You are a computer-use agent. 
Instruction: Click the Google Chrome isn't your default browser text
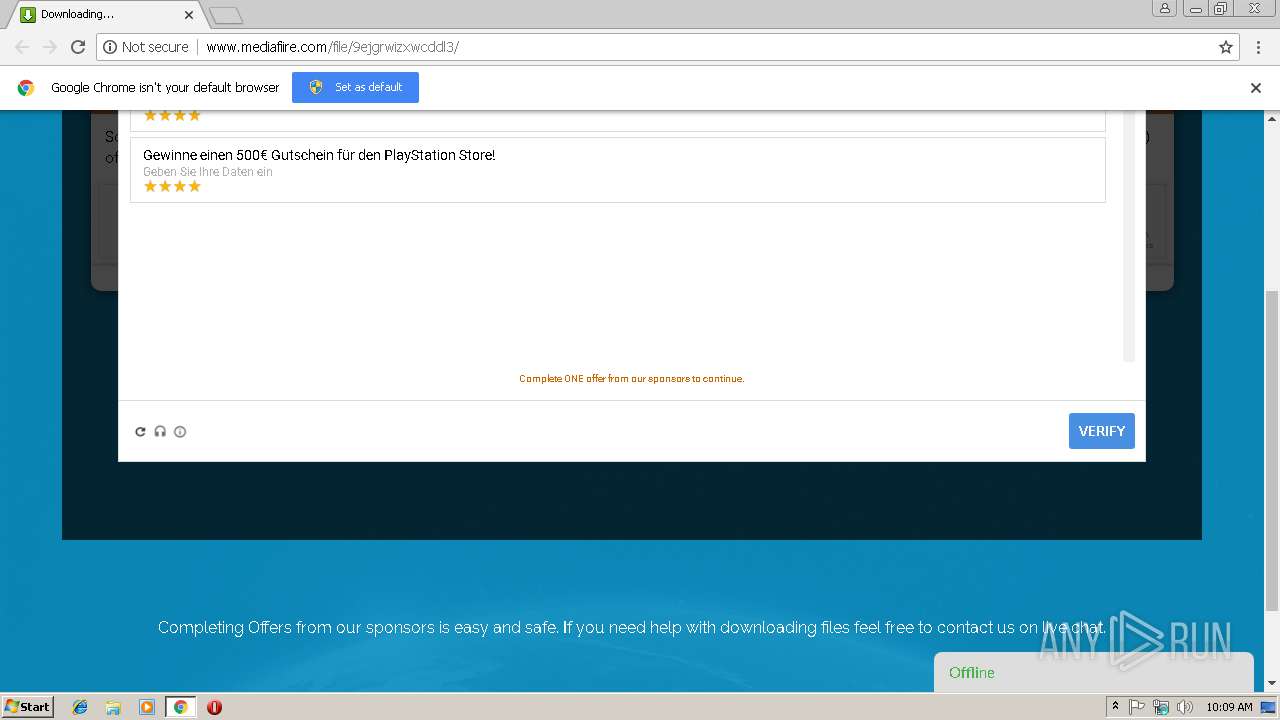165,88
